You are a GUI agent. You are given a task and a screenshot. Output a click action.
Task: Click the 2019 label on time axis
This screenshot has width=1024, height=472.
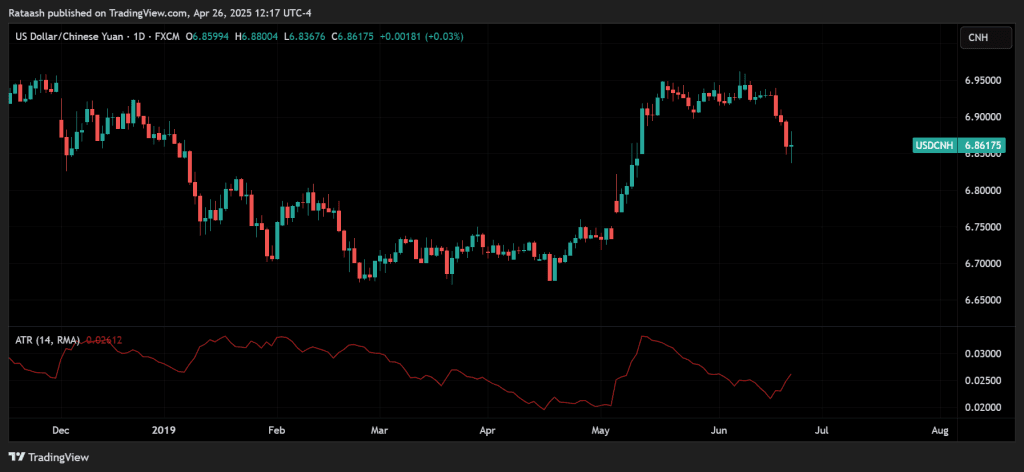pyautogui.click(x=163, y=430)
